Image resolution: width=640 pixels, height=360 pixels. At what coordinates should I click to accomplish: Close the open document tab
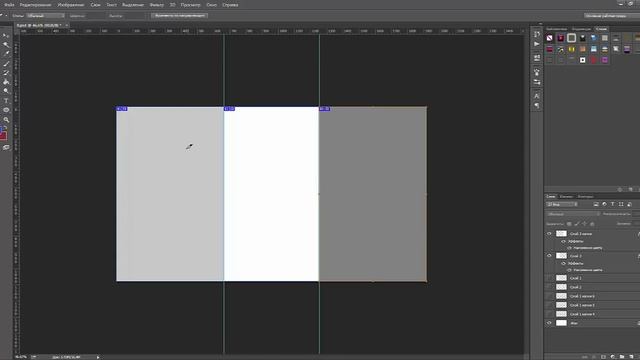(67, 25)
